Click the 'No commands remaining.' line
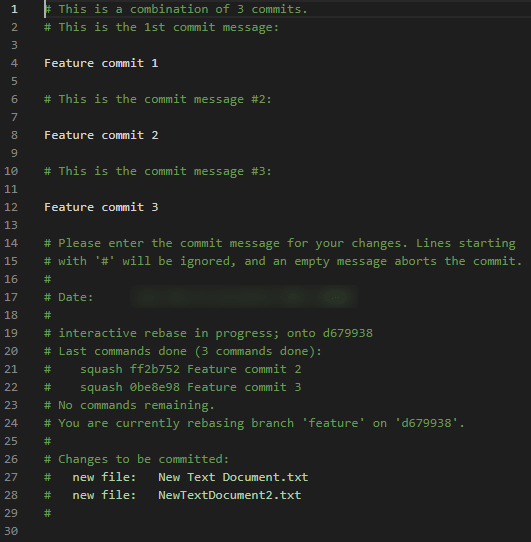 click(129, 405)
